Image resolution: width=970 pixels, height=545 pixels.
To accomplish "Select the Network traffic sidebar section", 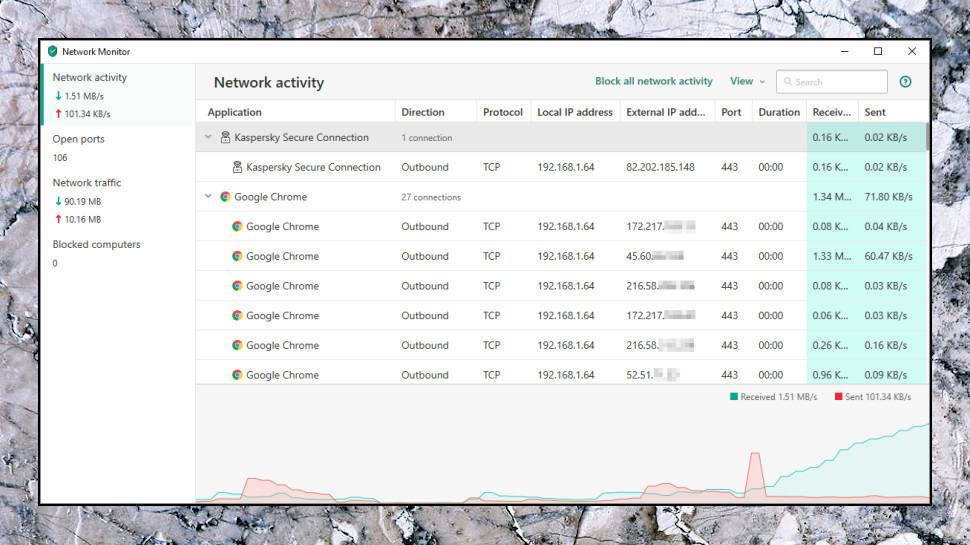I will point(118,200).
